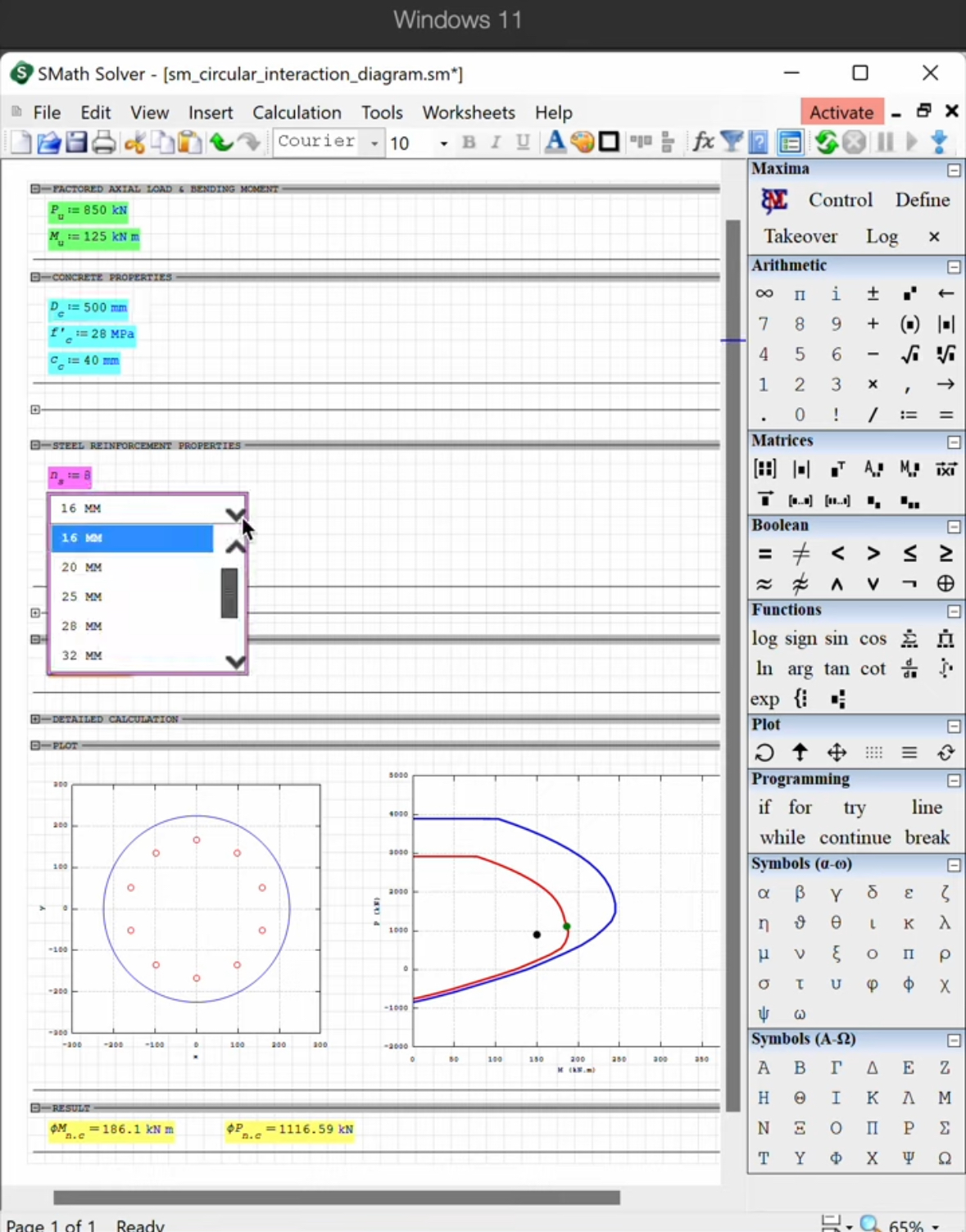Insert a square root from Arithmetic panel
The width and height of the screenshot is (966, 1232).
point(909,354)
